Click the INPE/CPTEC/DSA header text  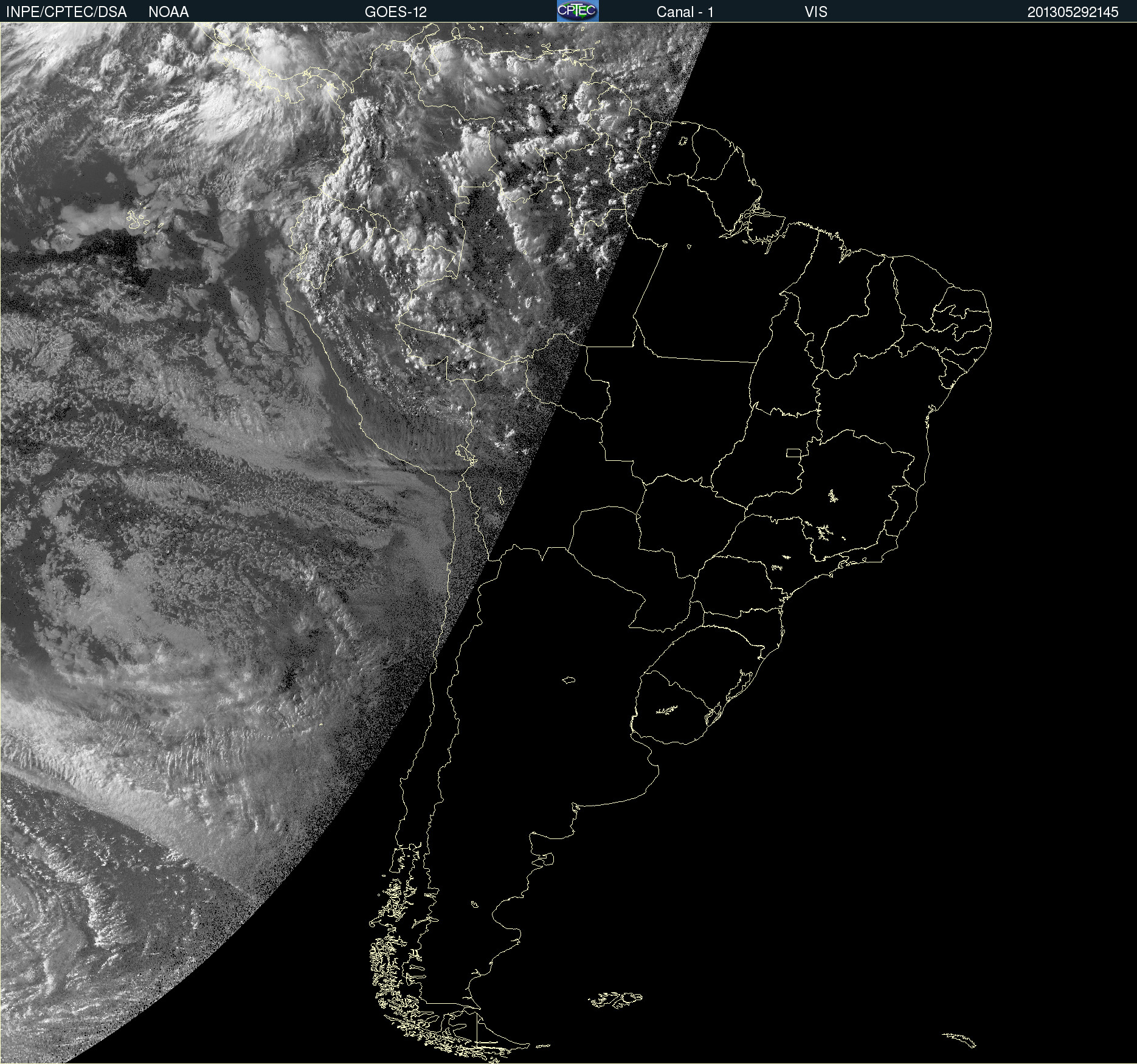coord(66,12)
